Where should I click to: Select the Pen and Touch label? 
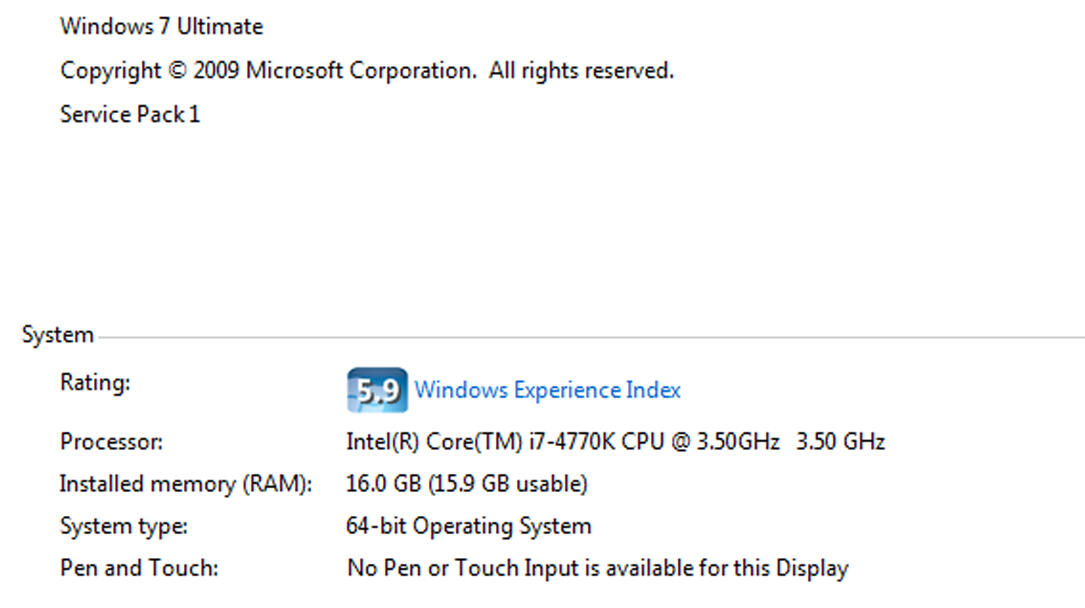point(139,569)
